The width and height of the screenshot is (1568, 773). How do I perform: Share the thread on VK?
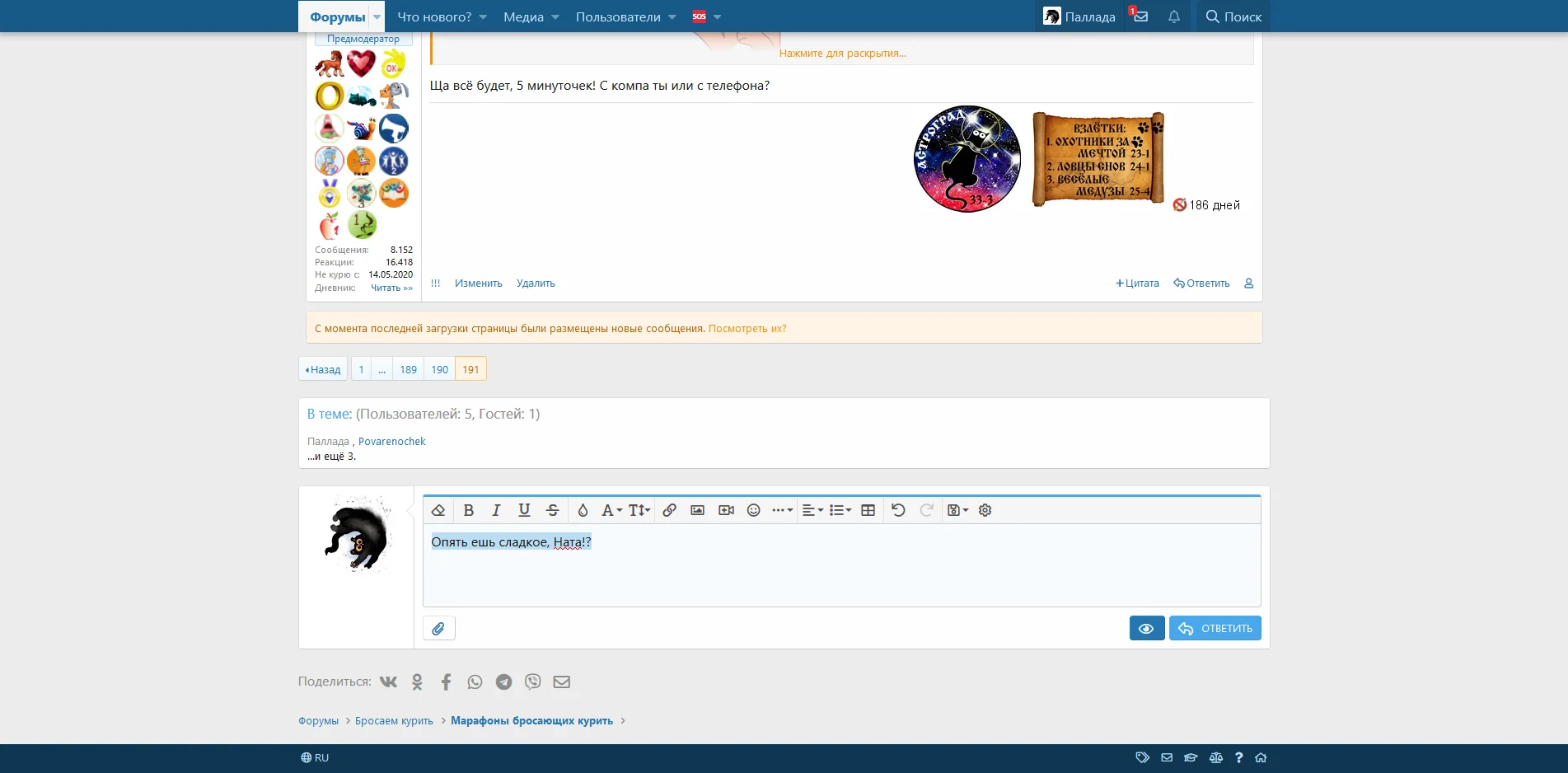tap(388, 682)
